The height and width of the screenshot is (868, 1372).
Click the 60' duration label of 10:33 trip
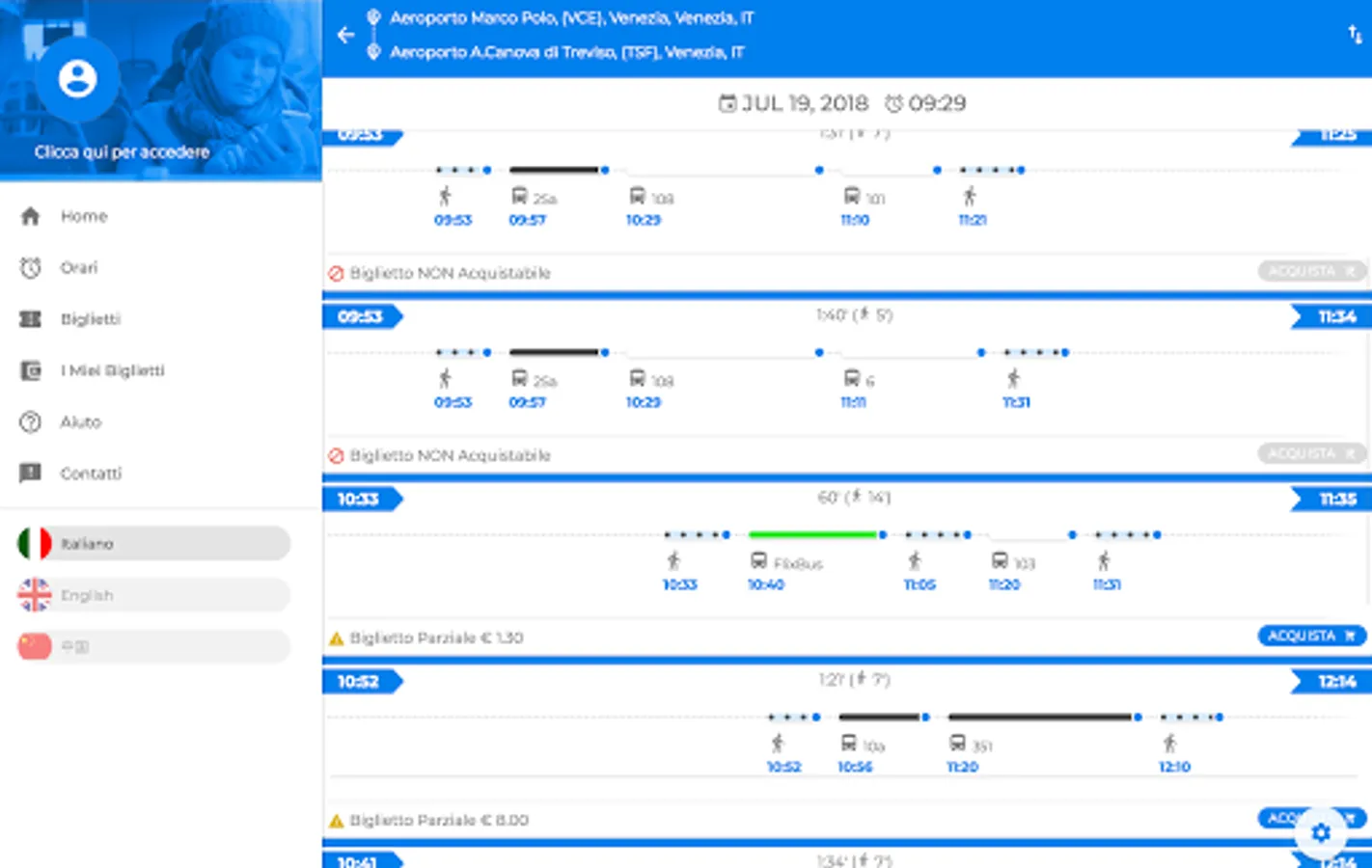pyautogui.click(x=854, y=498)
